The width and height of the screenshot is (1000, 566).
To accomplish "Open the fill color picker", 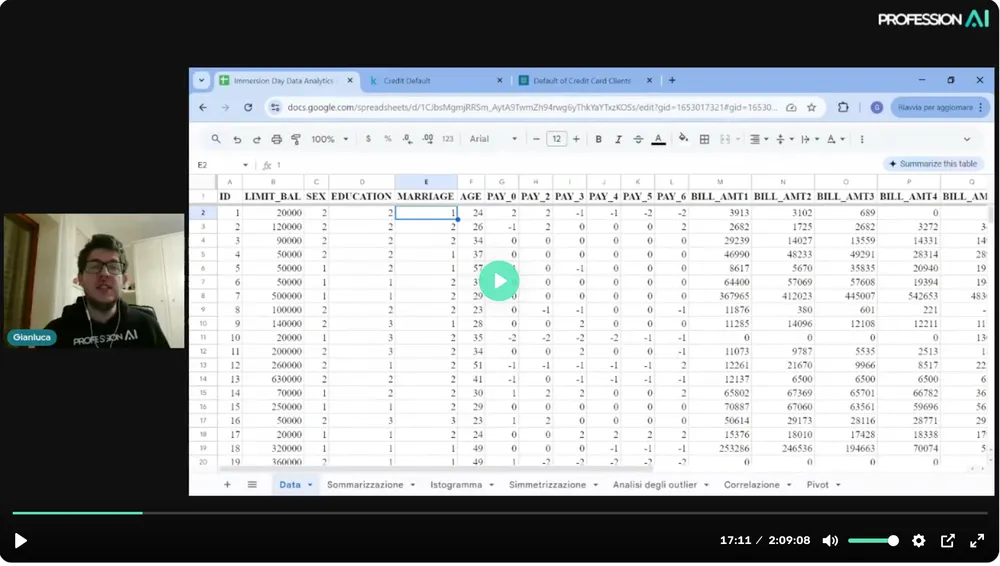I will pyautogui.click(x=683, y=138).
